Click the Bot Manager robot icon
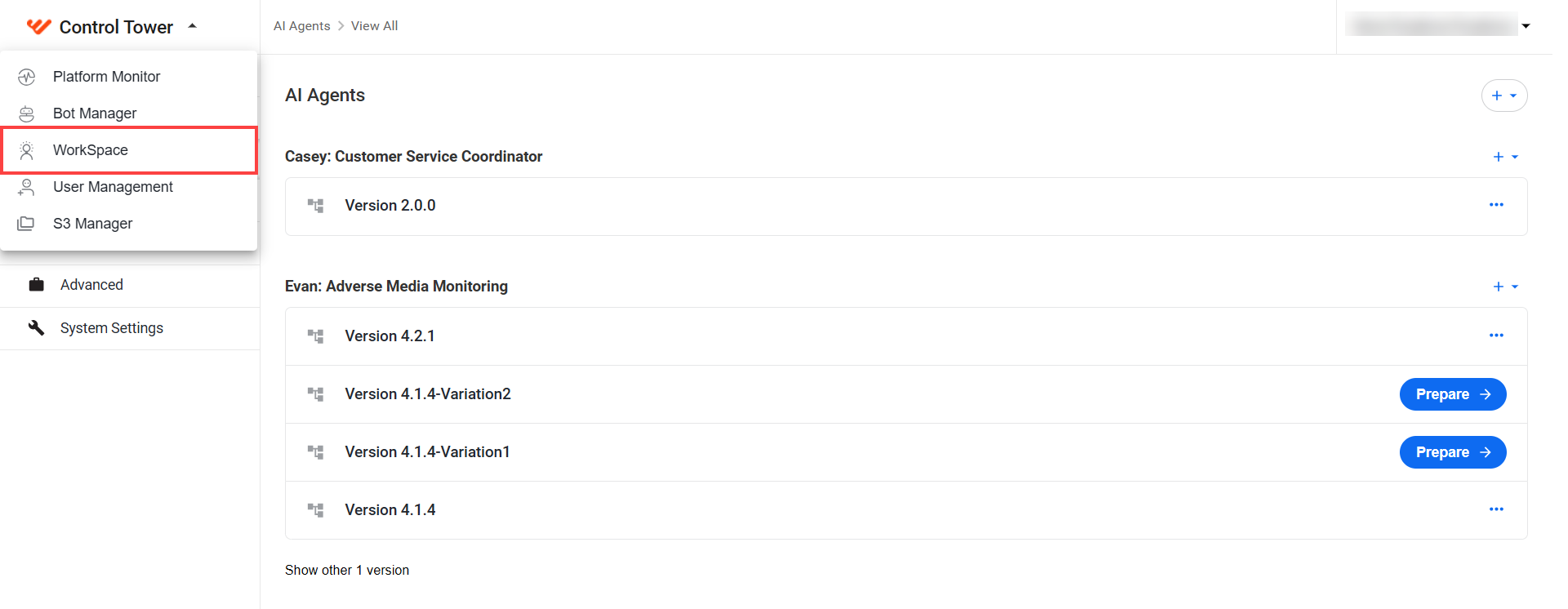Screen dimensions: 1568x609 27,113
